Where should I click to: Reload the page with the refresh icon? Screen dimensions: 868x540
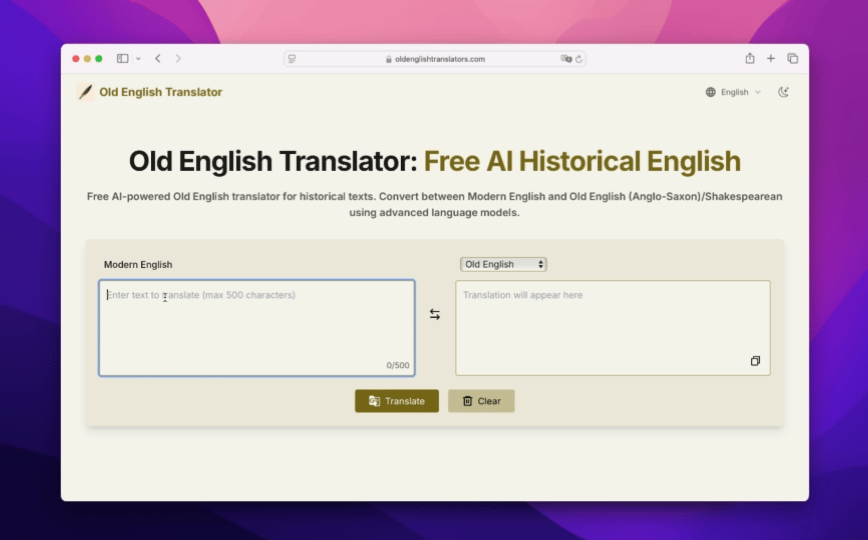click(579, 59)
